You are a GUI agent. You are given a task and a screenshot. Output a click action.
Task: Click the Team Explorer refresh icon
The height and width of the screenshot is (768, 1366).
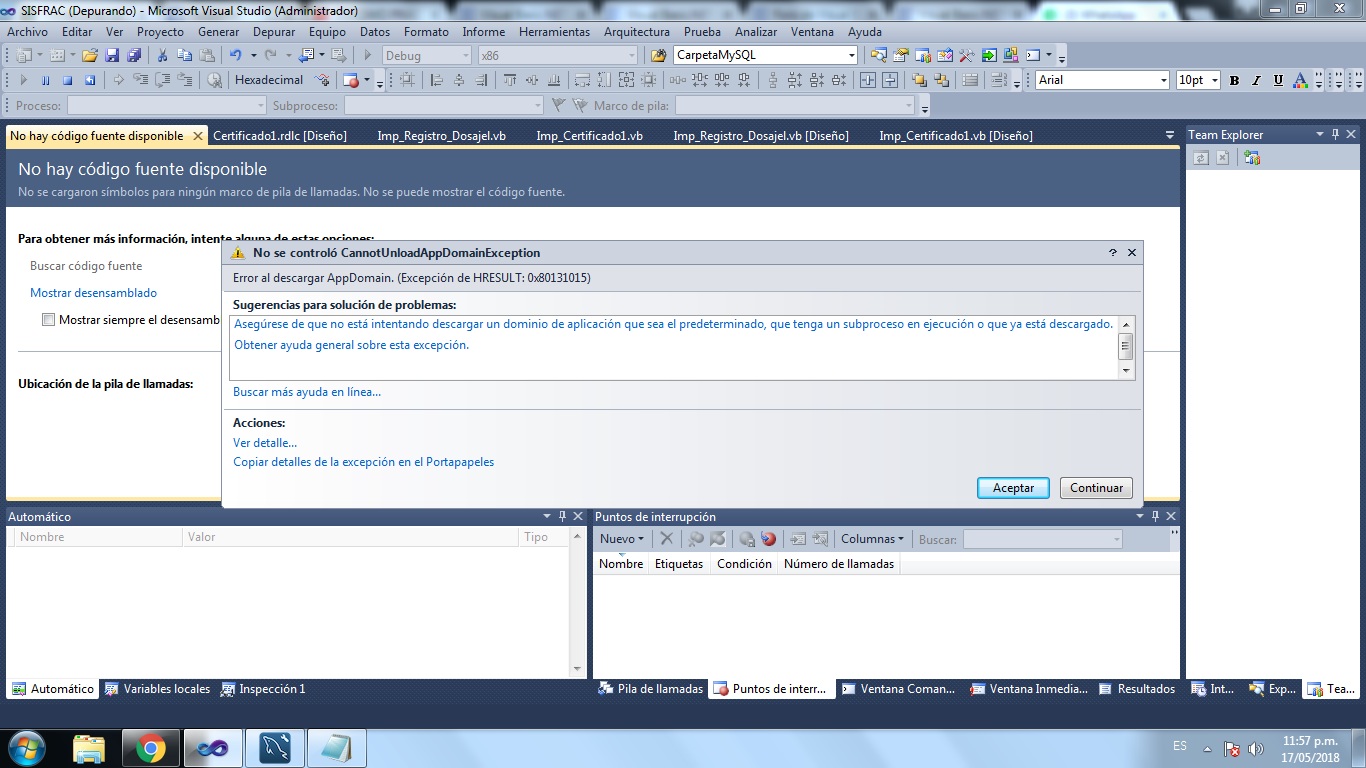(1201, 158)
